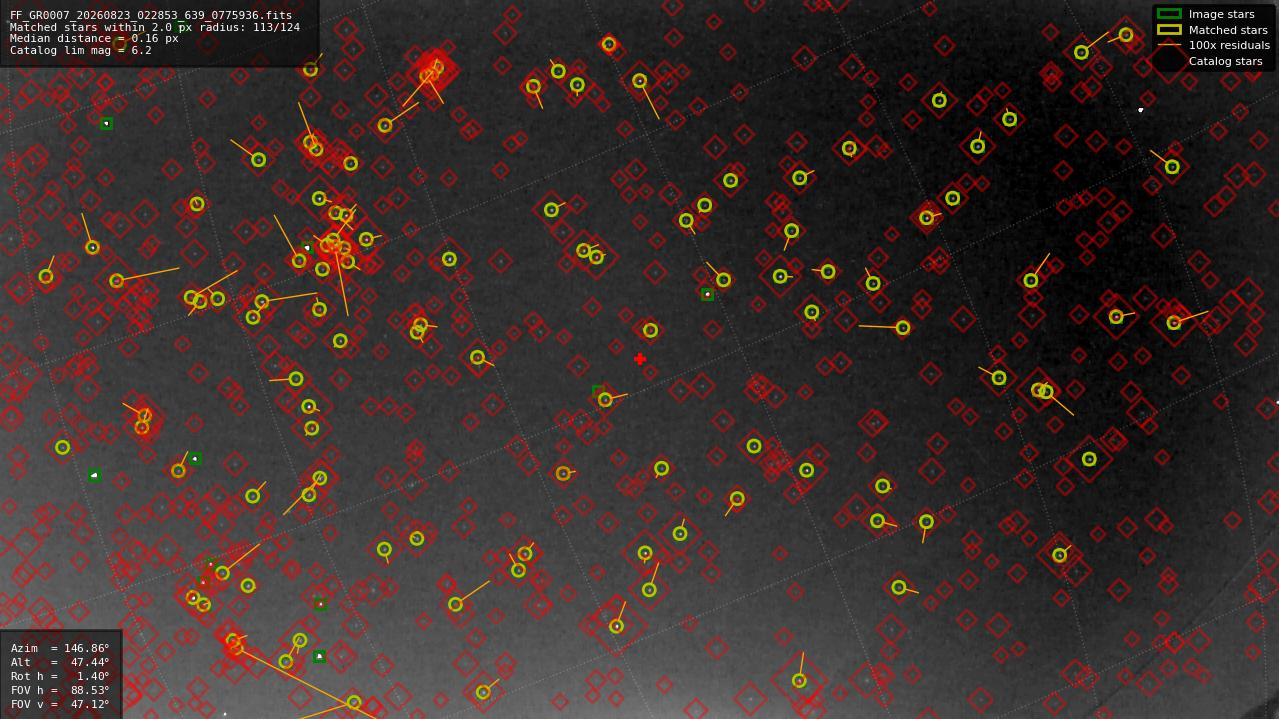Click the '100x residuals' legend label
The image size is (1279, 719).
point(1229,45)
